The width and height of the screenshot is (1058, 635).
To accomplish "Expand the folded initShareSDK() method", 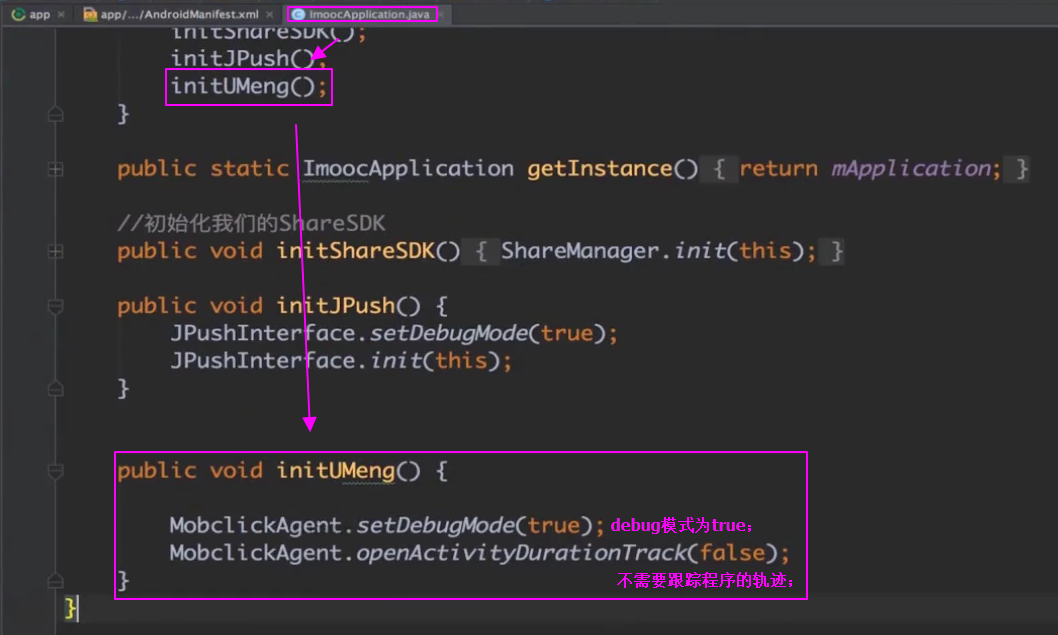I will tap(56, 252).
